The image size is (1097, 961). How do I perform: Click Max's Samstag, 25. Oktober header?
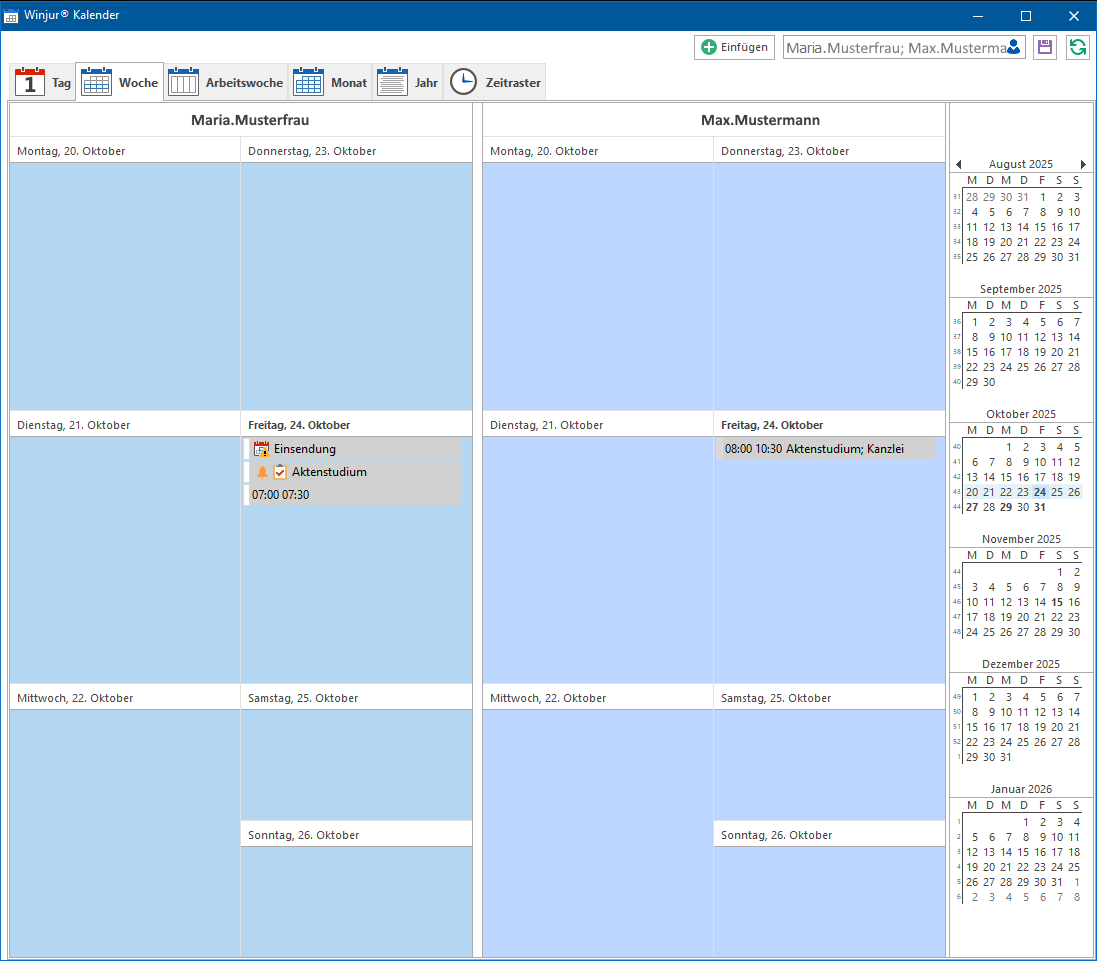[829, 698]
